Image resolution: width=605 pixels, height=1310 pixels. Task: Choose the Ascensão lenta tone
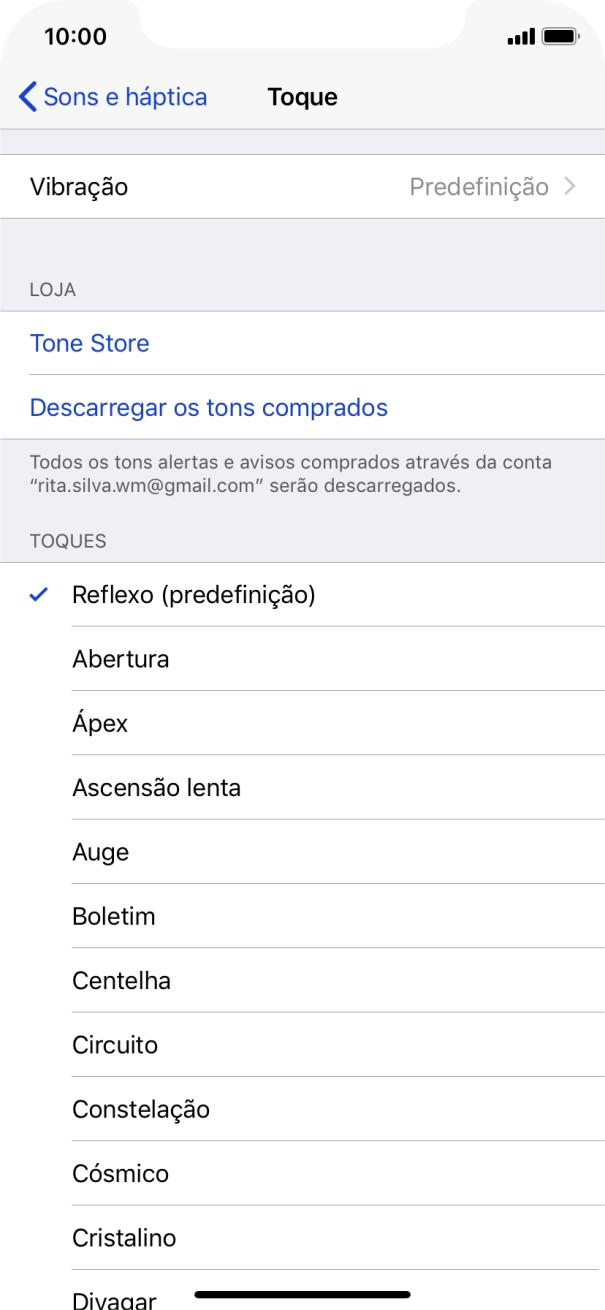tap(155, 787)
